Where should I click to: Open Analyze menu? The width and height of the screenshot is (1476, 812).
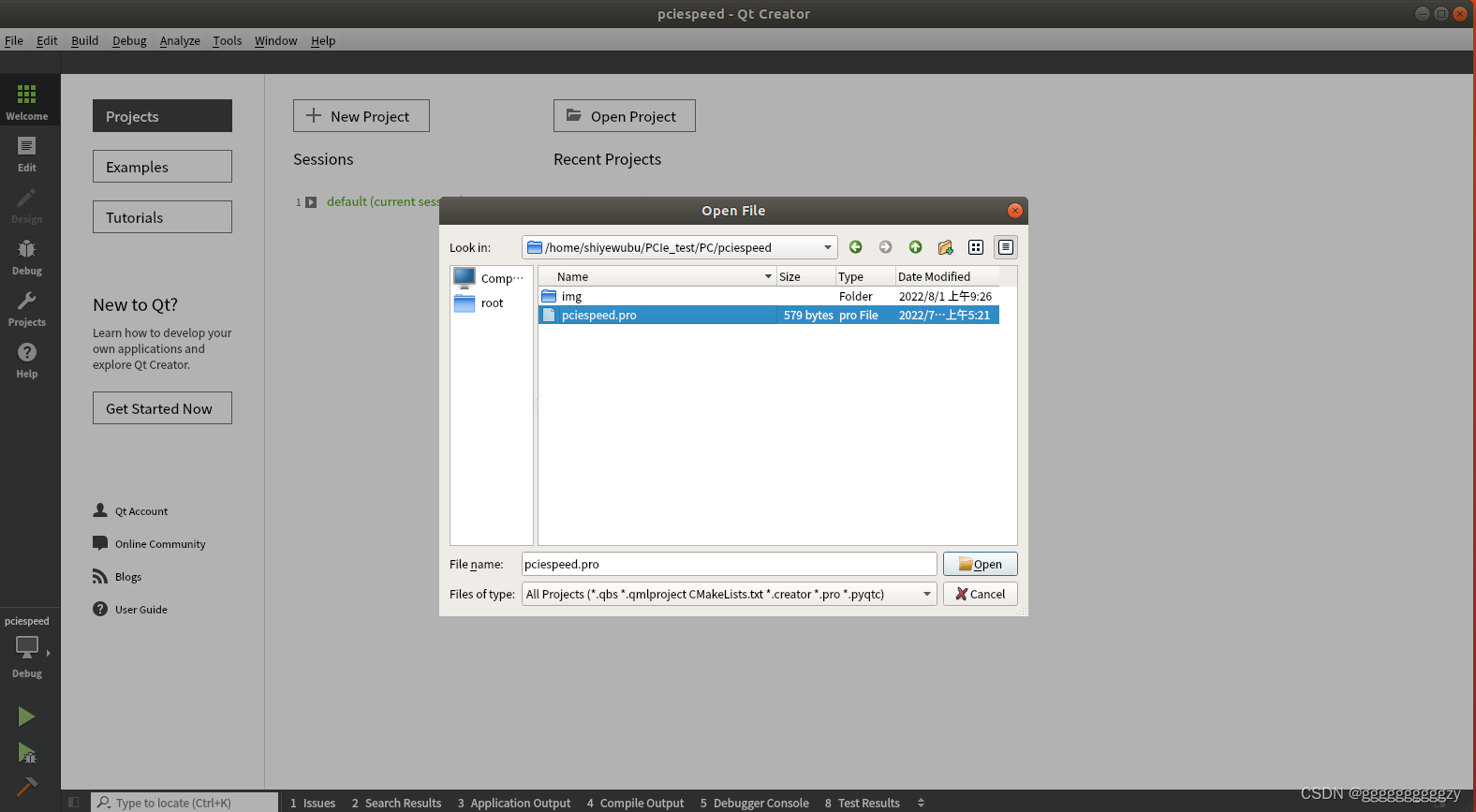tap(180, 40)
